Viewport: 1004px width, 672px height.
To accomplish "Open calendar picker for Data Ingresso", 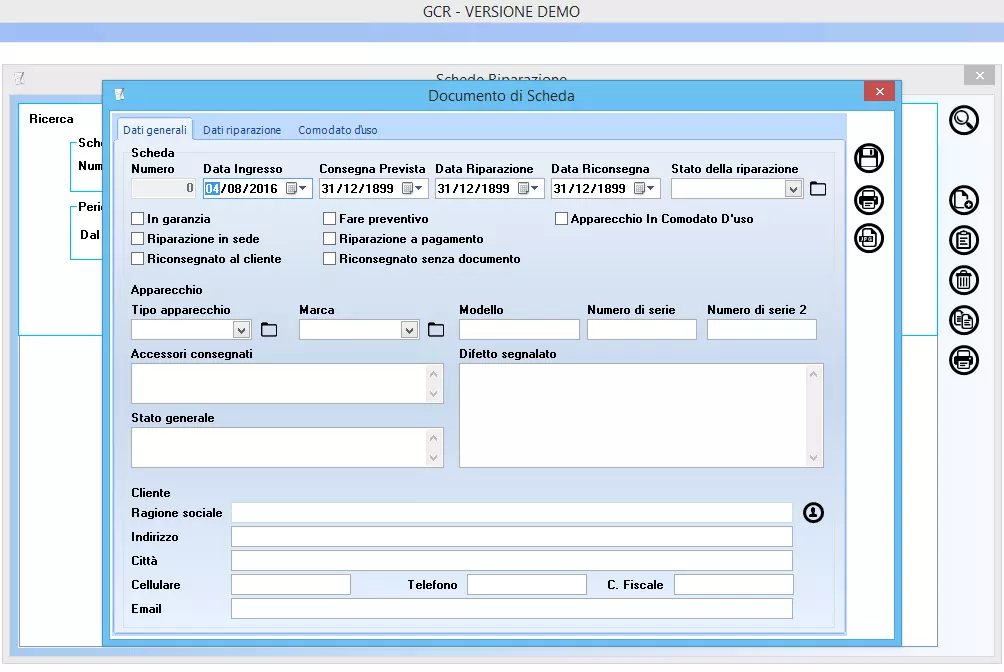I will (296, 188).
